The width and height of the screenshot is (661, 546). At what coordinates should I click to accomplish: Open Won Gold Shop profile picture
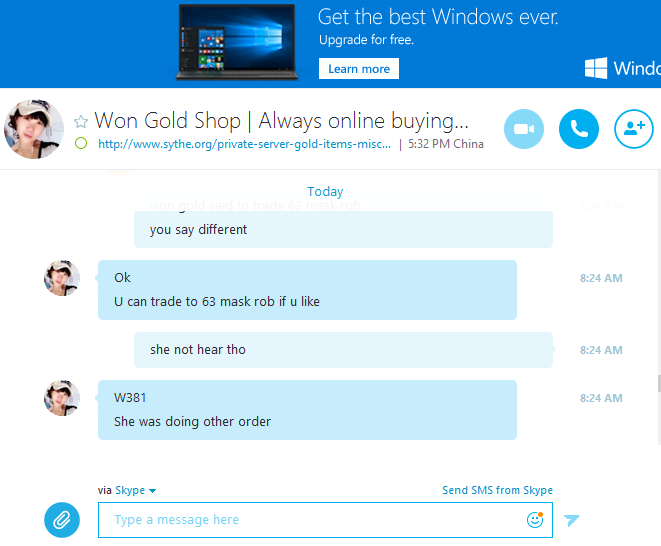(34, 129)
